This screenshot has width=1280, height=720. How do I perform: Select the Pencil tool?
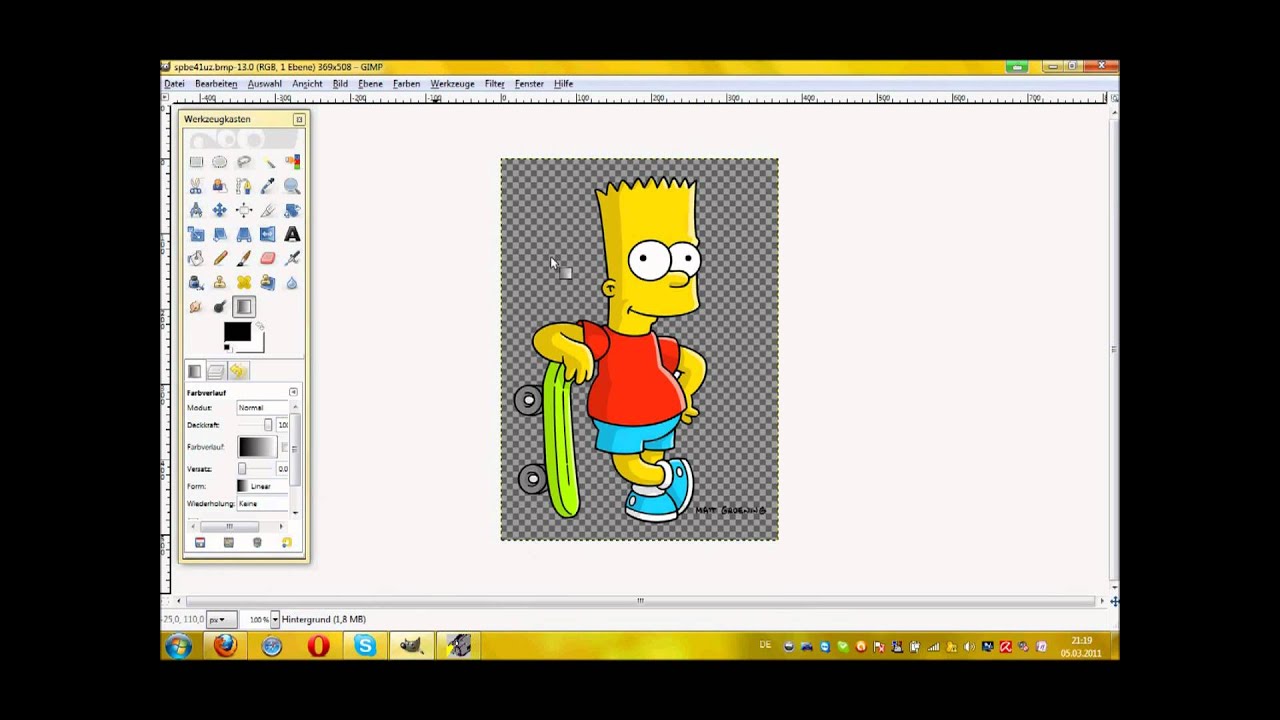(x=220, y=258)
